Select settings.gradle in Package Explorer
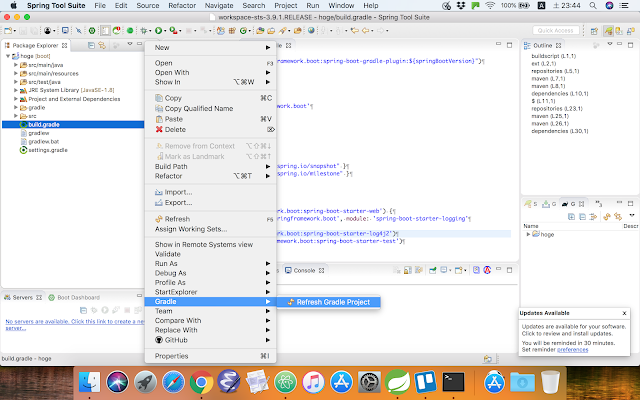This screenshot has width=640, height=400. point(48,150)
